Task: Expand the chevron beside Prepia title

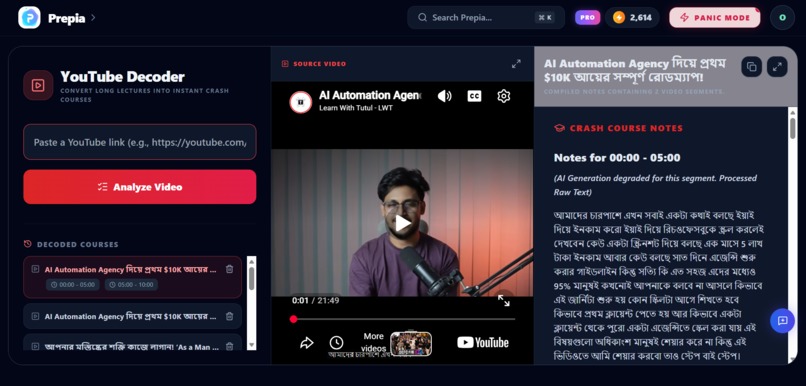Action: click(x=93, y=17)
